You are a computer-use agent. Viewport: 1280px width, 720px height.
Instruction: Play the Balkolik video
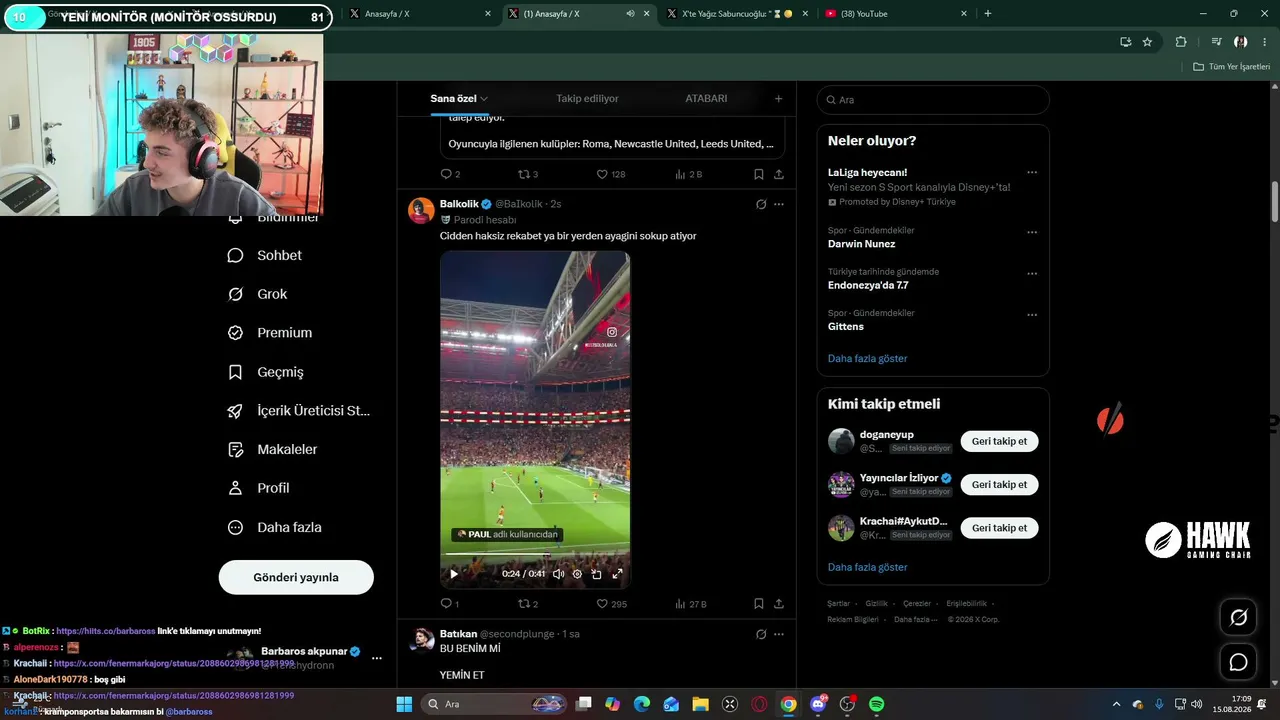coord(454,574)
